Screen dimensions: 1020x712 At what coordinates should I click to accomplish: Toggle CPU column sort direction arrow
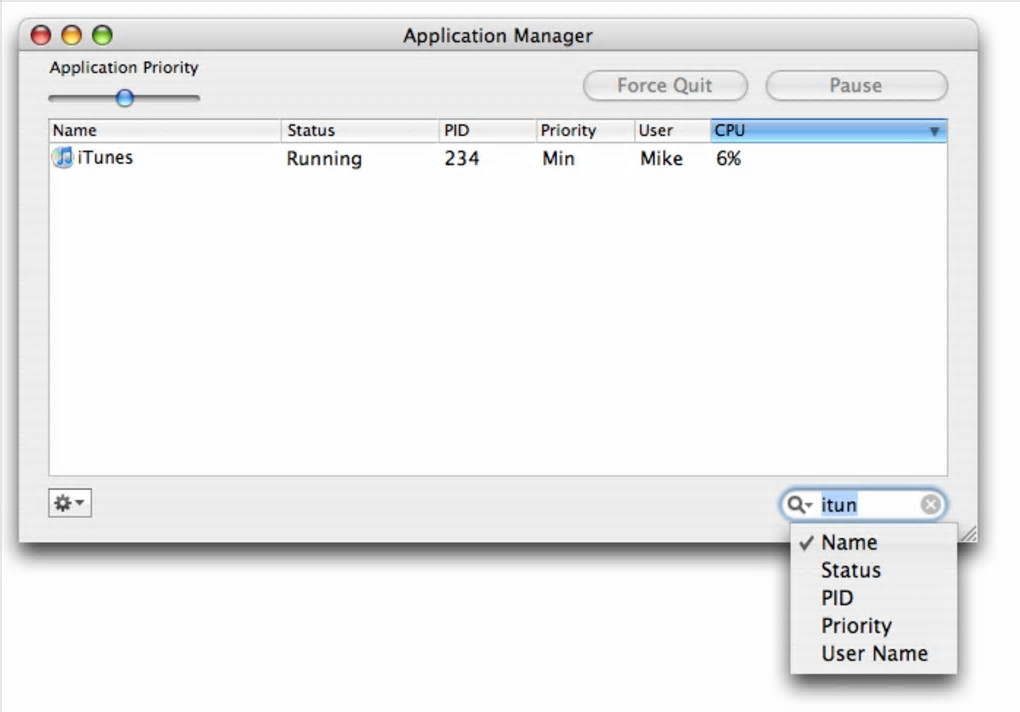click(x=934, y=131)
